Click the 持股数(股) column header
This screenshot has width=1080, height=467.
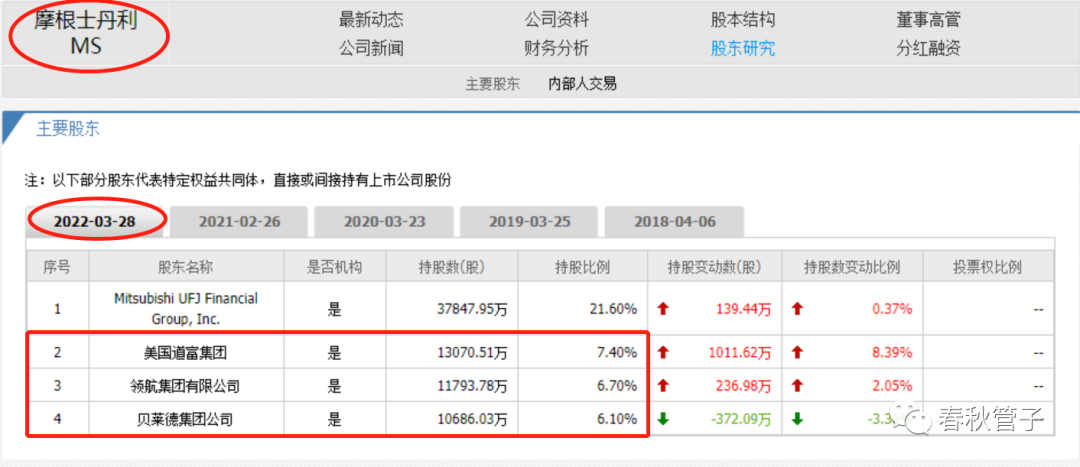click(x=452, y=267)
